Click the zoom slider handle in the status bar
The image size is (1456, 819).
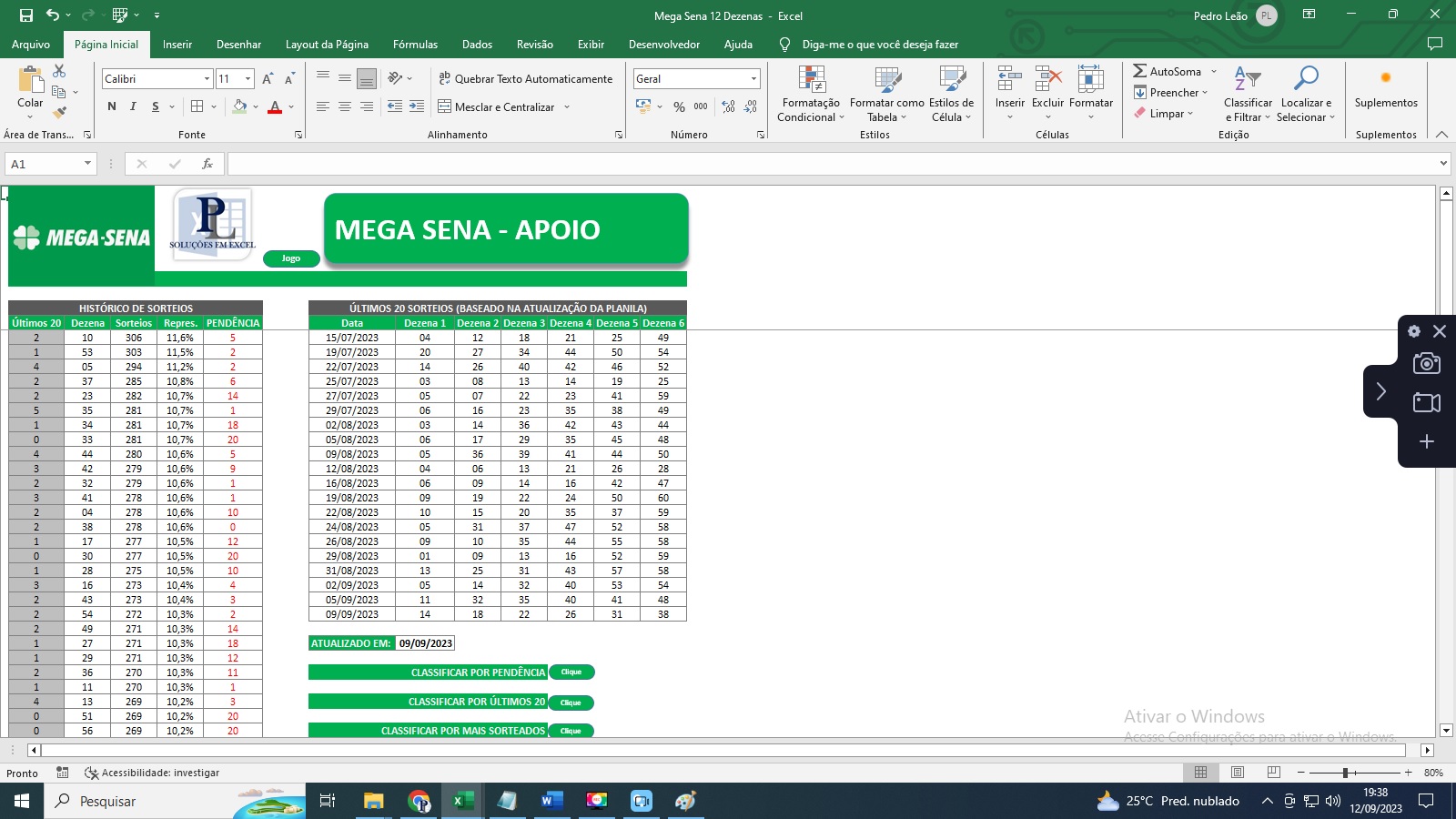pos(1345,773)
